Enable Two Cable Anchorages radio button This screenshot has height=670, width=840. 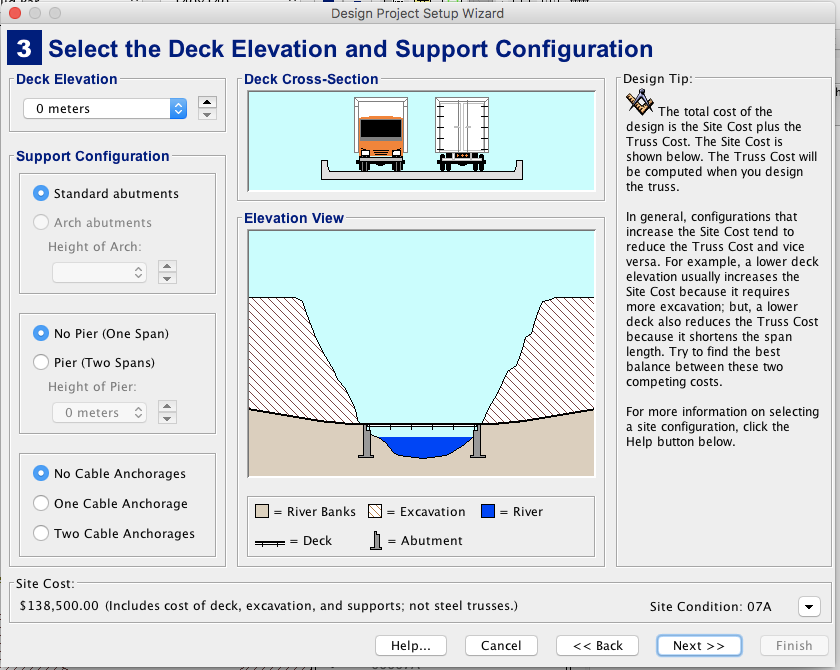[41, 533]
